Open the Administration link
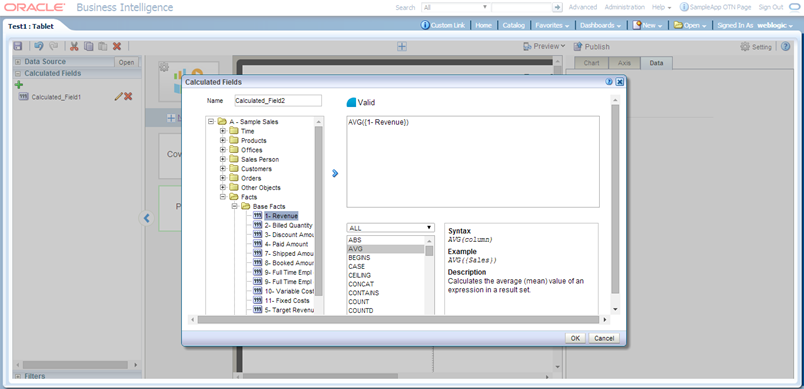This screenshot has width=804, height=389. click(625, 7)
